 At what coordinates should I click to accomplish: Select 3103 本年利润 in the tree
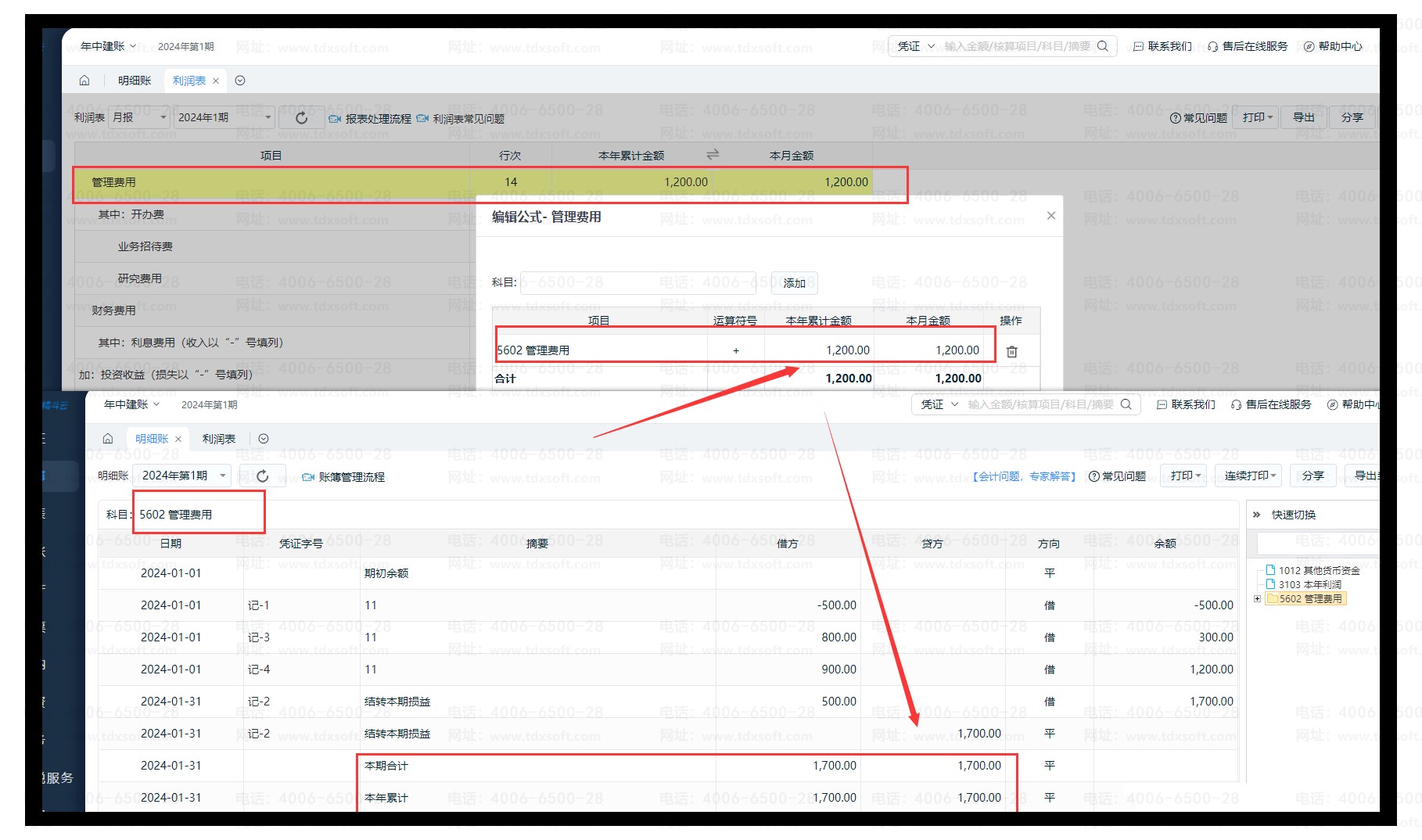[1309, 585]
